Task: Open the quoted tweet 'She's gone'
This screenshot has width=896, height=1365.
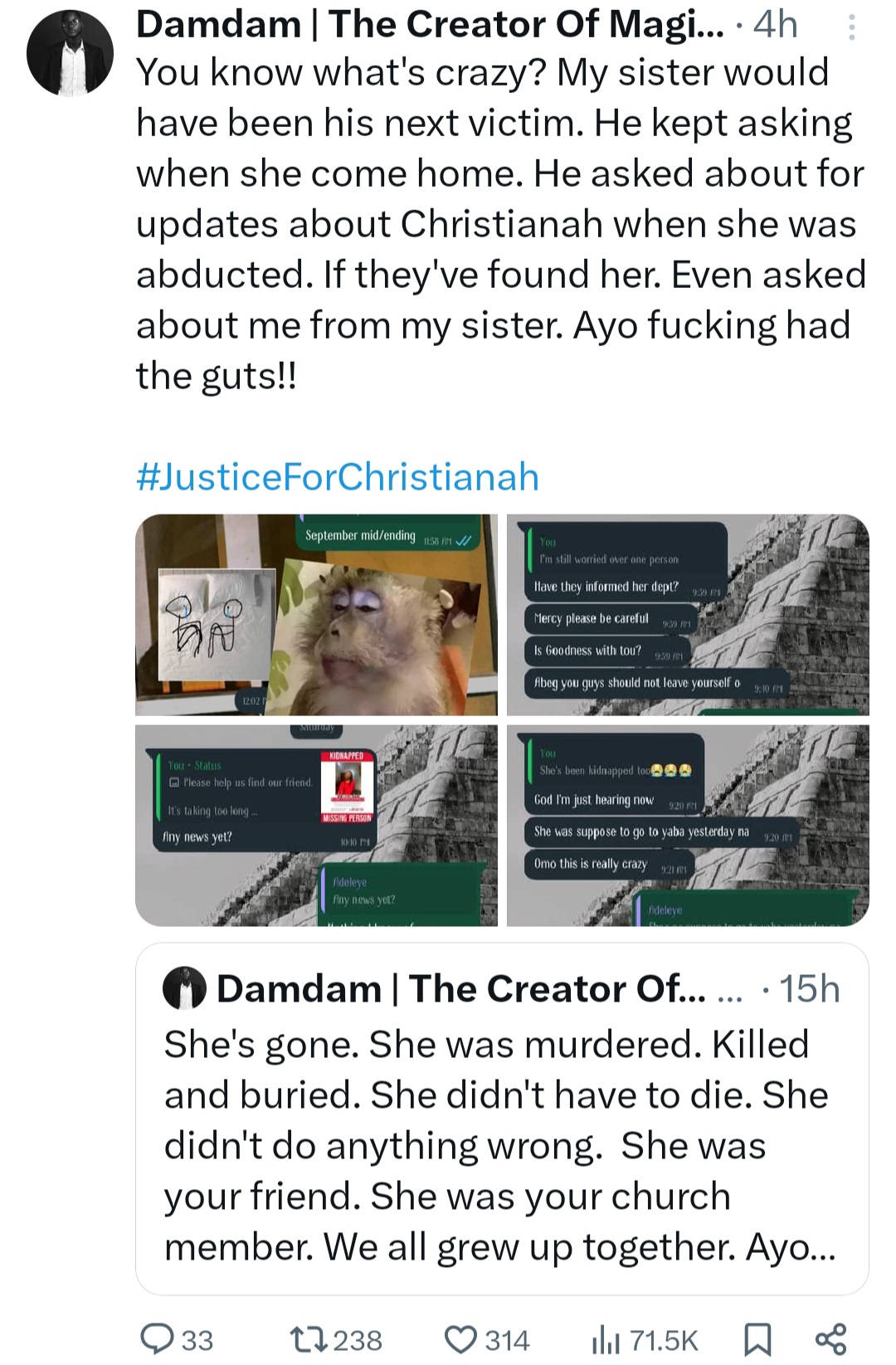Action: (501, 1145)
